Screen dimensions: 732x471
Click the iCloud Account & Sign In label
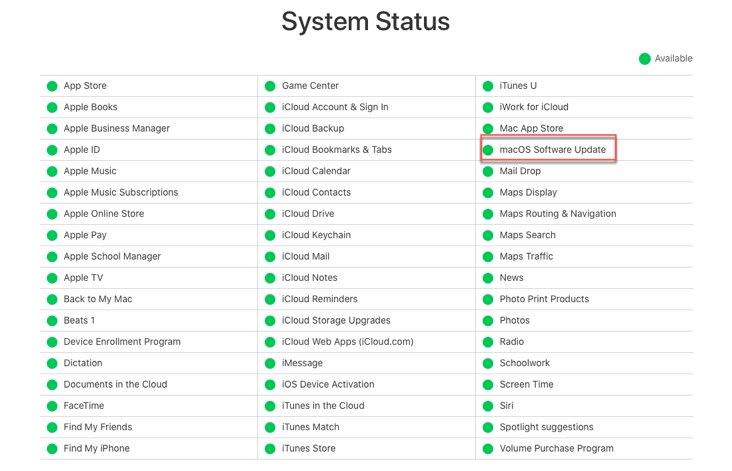(x=335, y=107)
